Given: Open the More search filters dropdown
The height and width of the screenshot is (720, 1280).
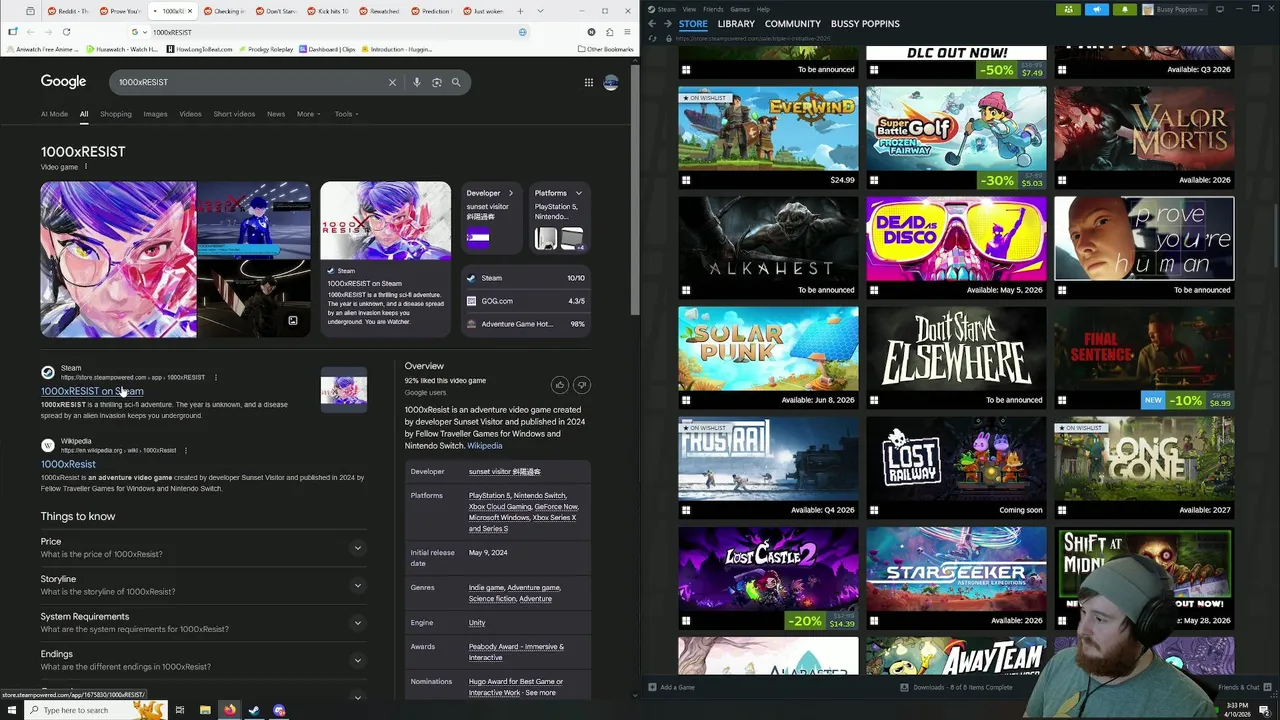Looking at the screenshot, I should pyautogui.click(x=308, y=114).
